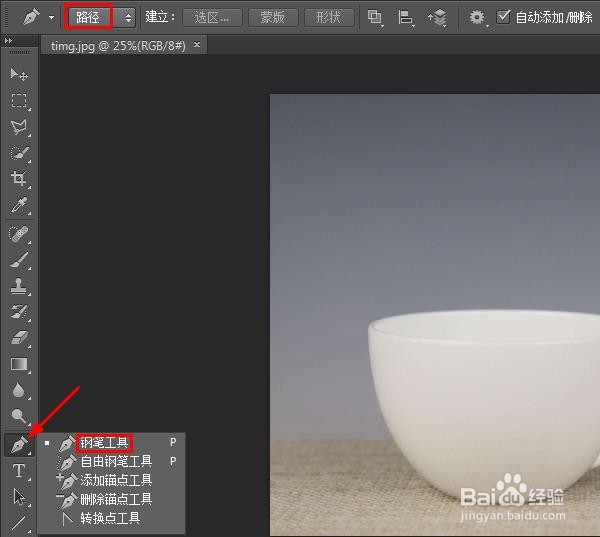Open the 路径 mode dropdown
Image resolution: width=600 pixels, height=537 pixels.
102,17
